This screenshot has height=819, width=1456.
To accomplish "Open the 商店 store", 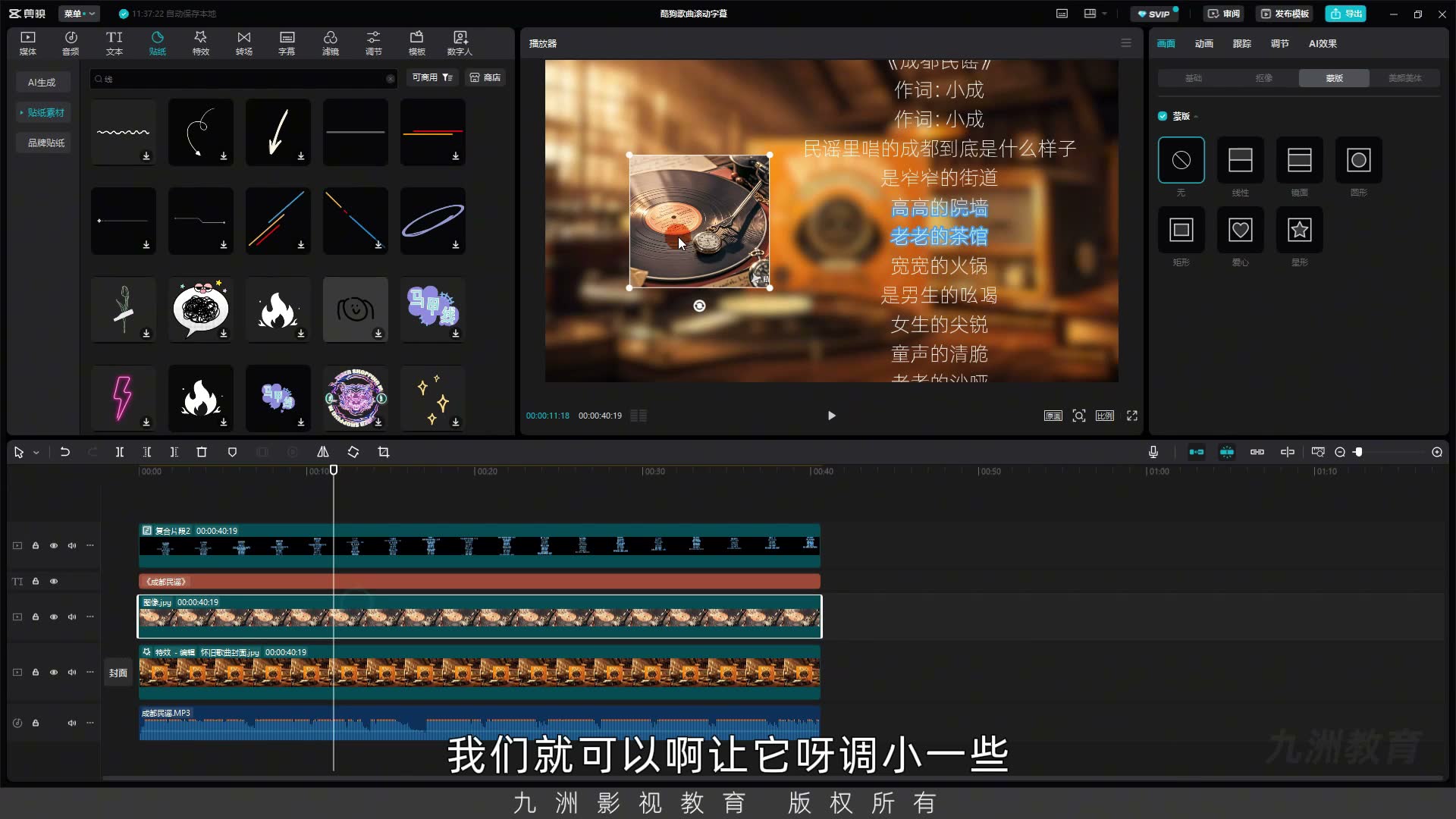I will click(x=485, y=77).
